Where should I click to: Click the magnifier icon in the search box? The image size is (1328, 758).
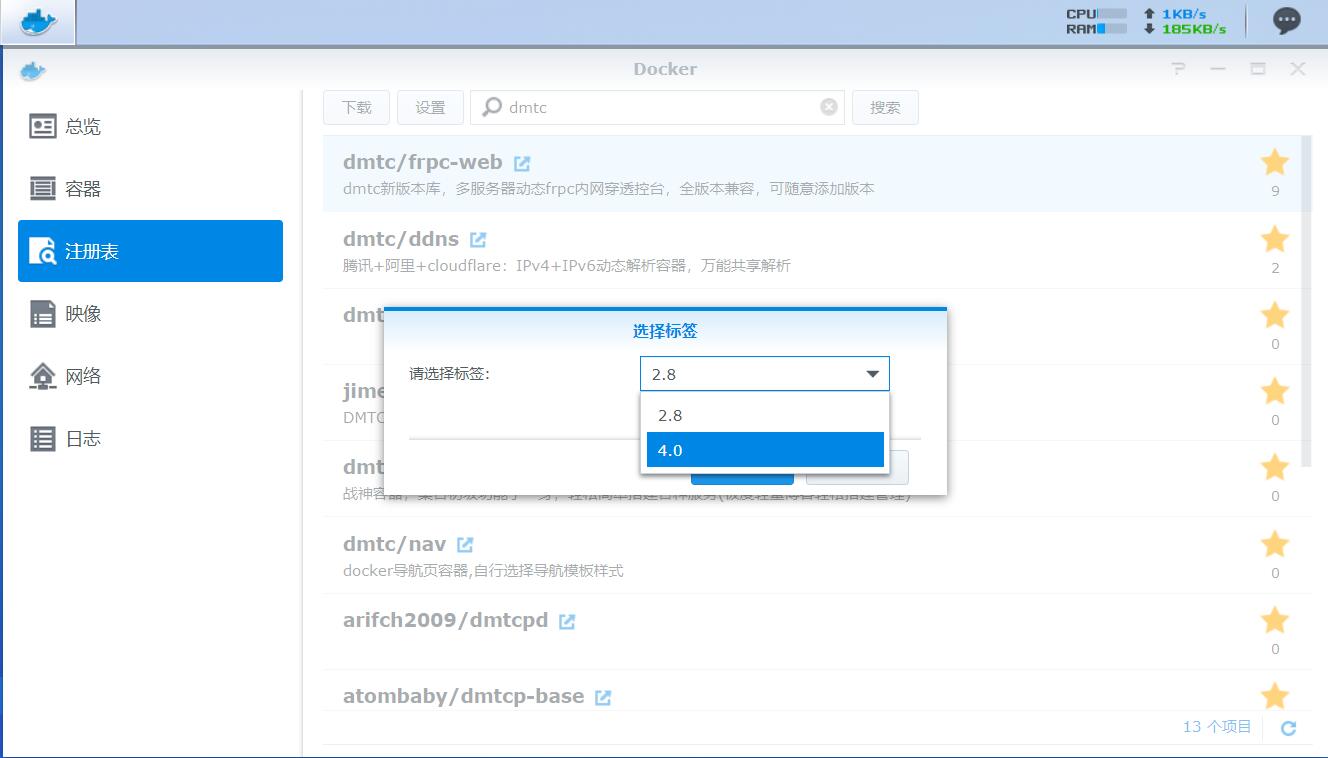click(x=492, y=107)
